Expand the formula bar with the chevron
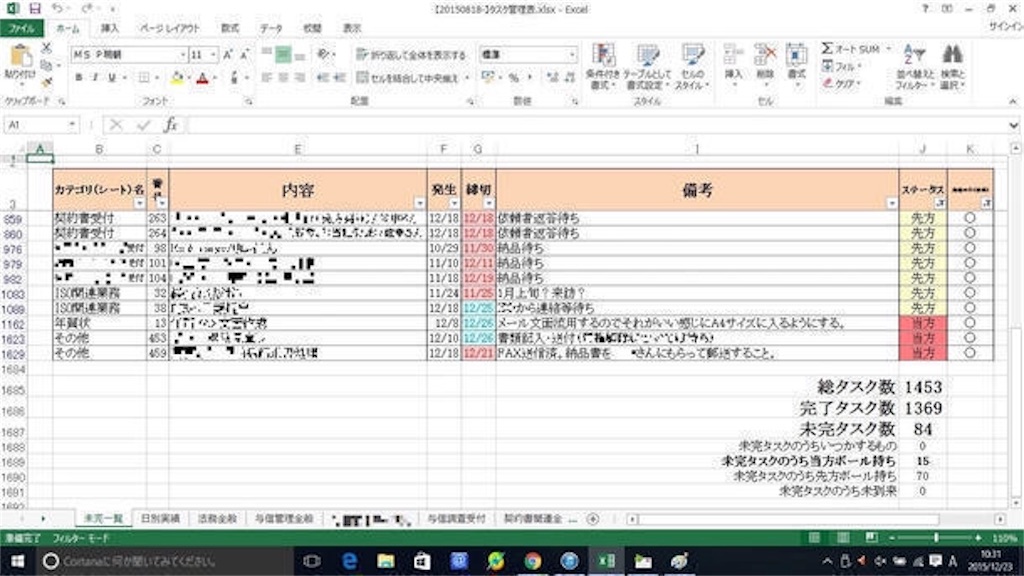Screen dimensions: 1024x576 tap(1013, 124)
